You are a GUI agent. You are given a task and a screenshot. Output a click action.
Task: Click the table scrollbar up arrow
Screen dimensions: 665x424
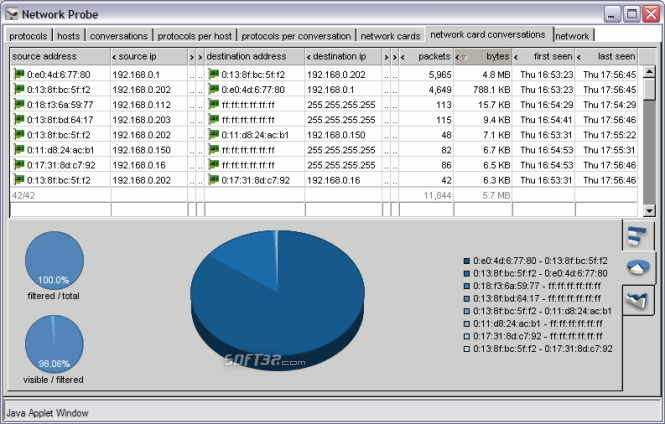pyautogui.click(x=649, y=72)
